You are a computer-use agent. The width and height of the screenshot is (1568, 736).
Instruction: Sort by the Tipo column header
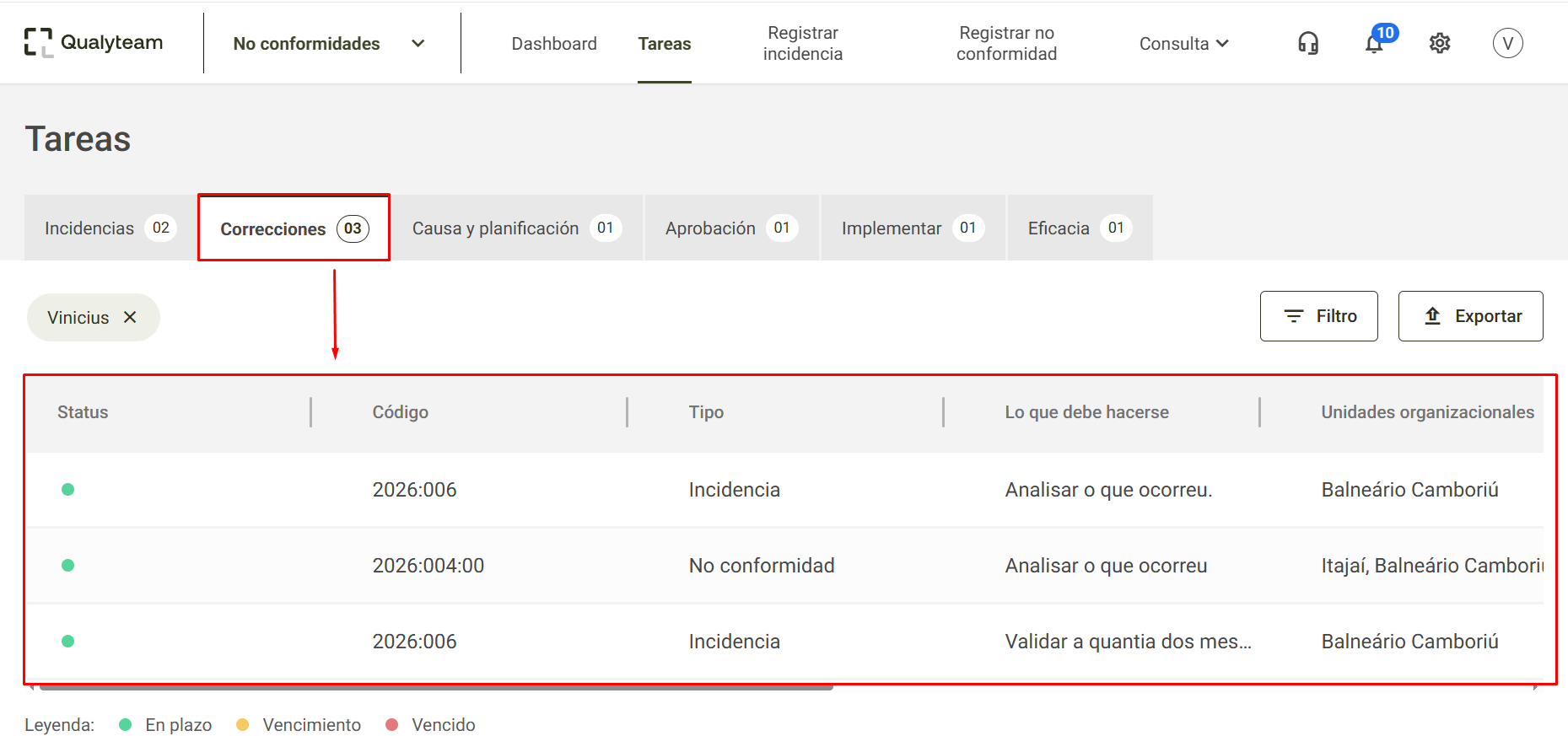click(x=707, y=412)
